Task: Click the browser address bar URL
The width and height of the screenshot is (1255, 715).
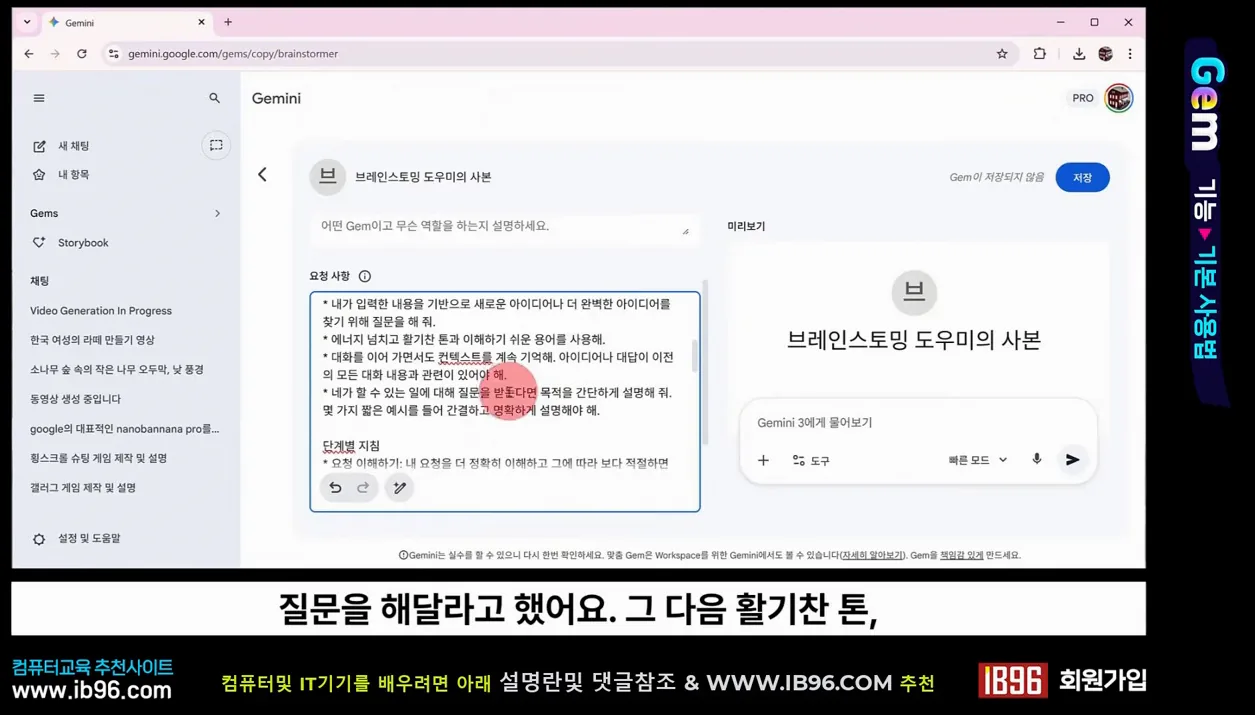Action: 233,54
